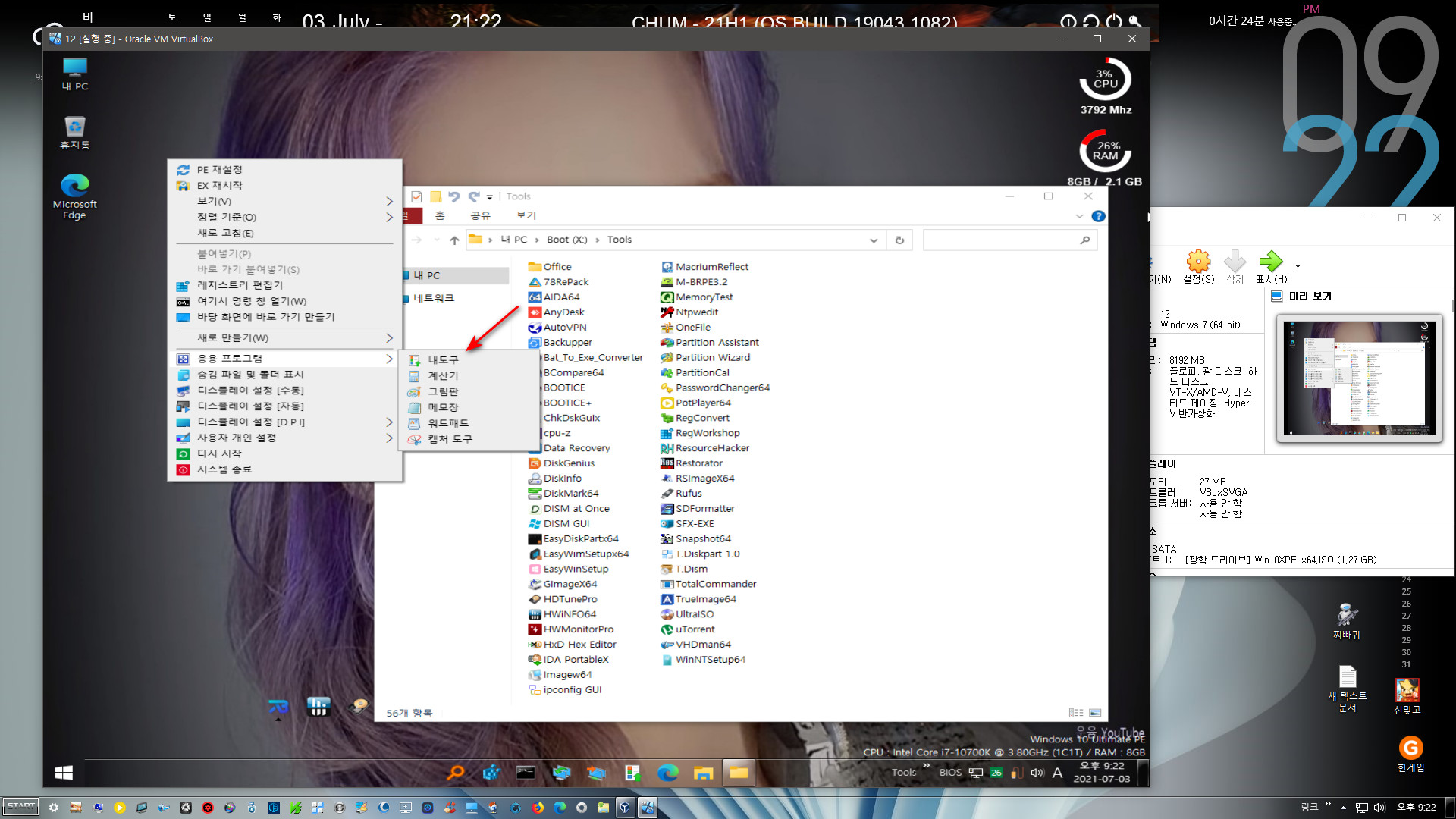The height and width of the screenshot is (819, 1456).
Task: Click 내 PC in the breadcrumb
Action: (513, 240)
